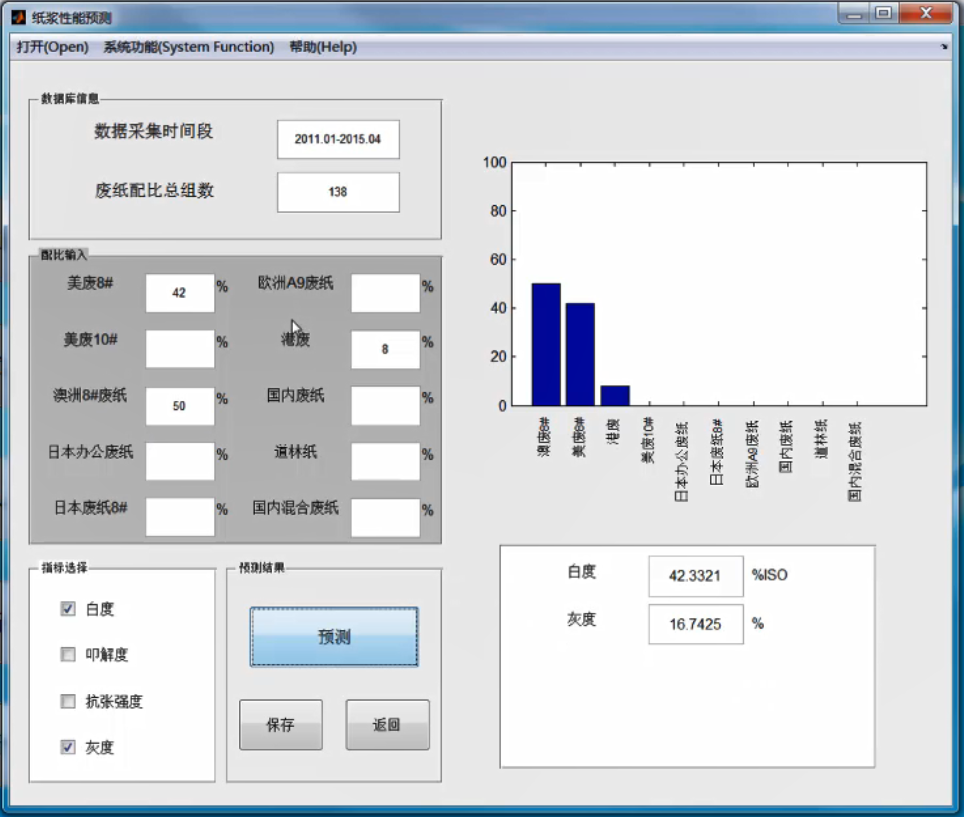Toggle the 白度 checkbox
The image size is (964, 817).
tap(68, 609)
